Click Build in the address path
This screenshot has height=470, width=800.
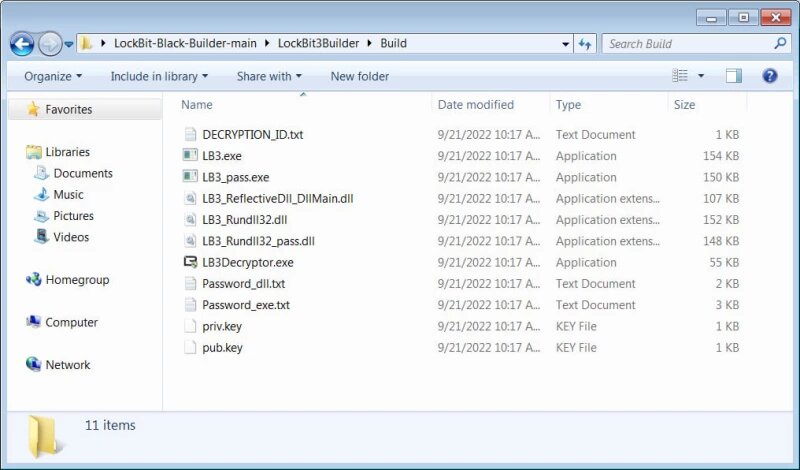coord(393,43)
